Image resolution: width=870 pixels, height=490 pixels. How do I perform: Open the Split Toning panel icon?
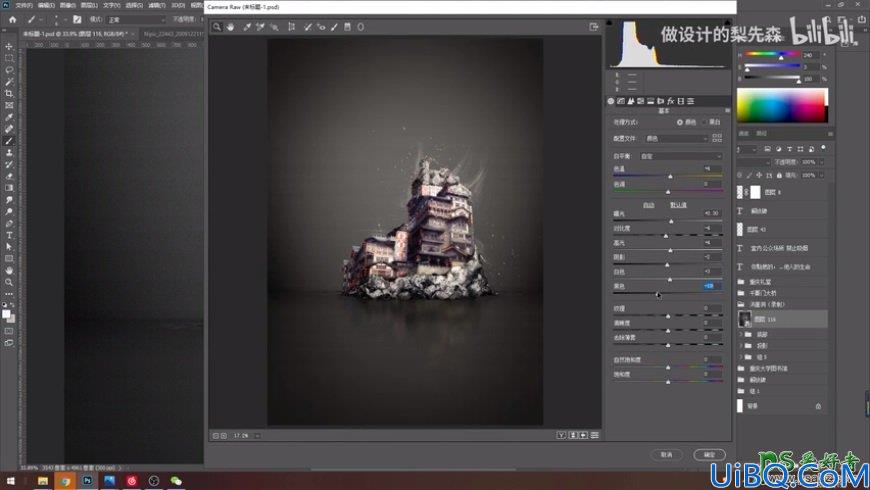[651, 101]
